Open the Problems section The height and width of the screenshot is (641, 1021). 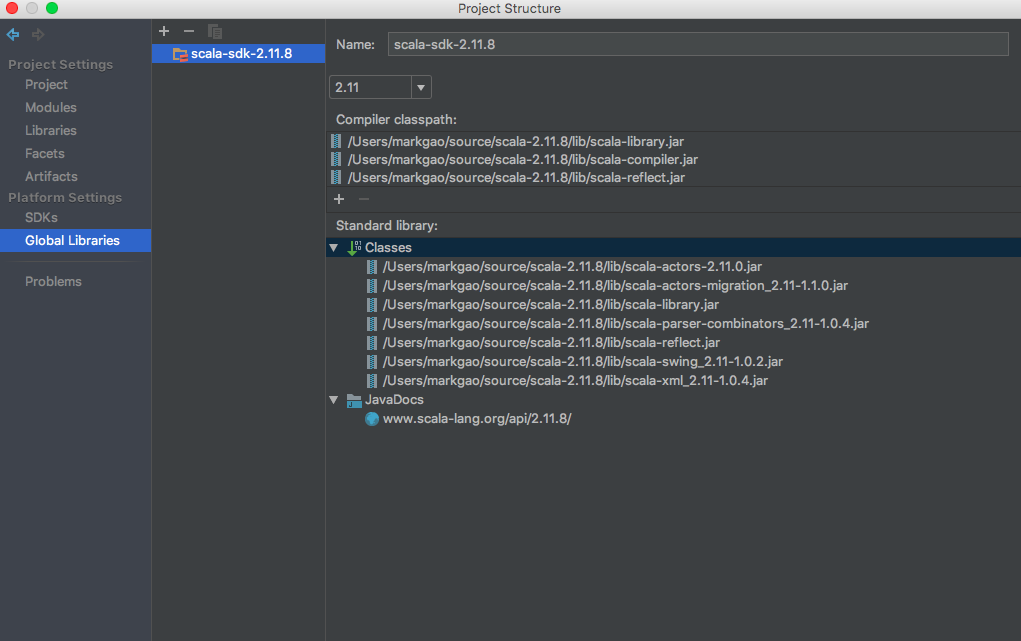click(x=53, y=281)
